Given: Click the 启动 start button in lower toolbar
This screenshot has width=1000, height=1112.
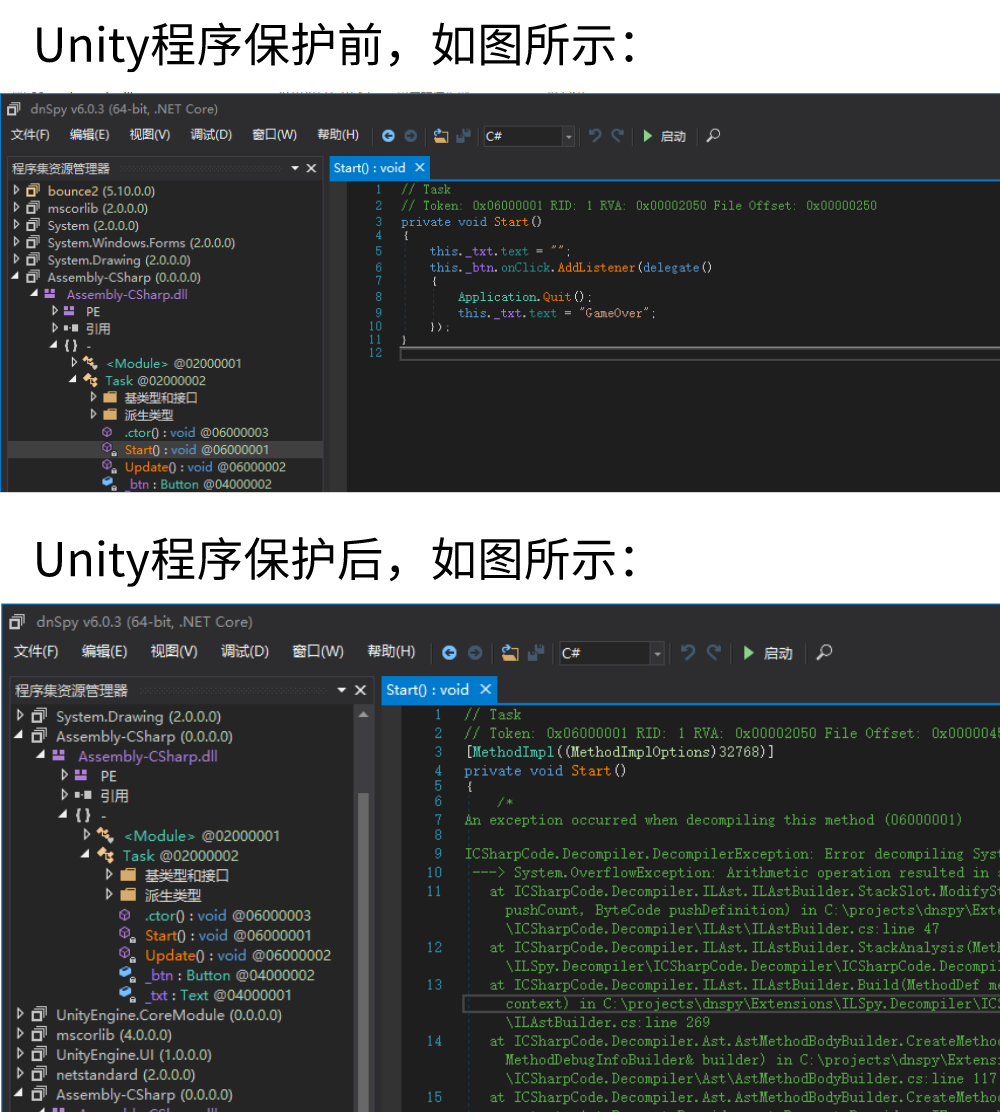Looking at the screenshot, I should (767, 653).
